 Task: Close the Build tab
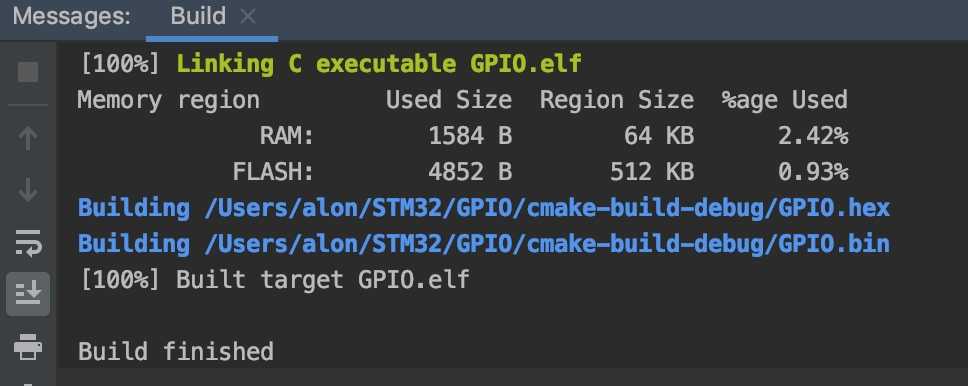248,17
